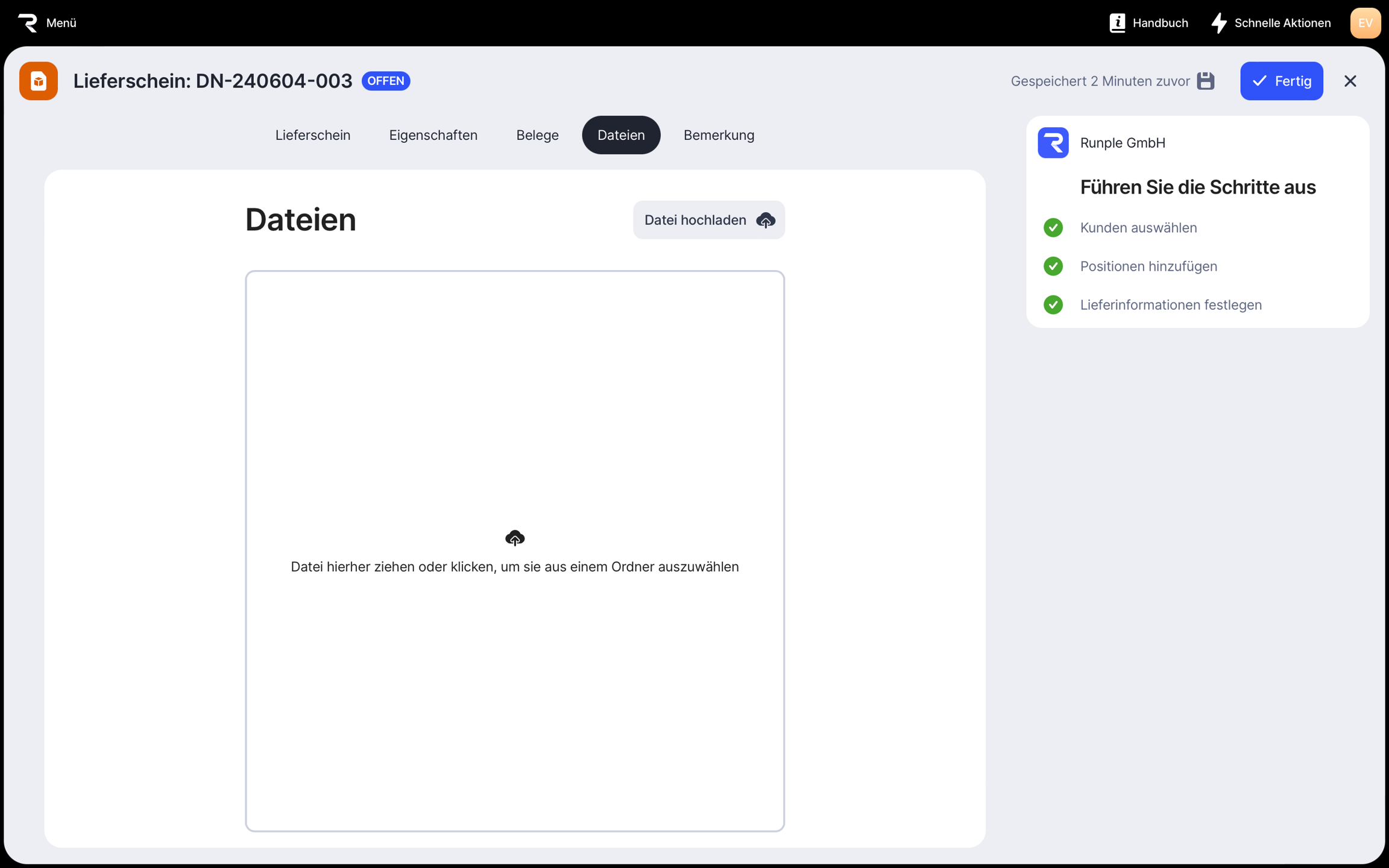Go to the Belege tab
Image resolution: width=1389 pixels, height=868 pixels.
click(537, 135)
